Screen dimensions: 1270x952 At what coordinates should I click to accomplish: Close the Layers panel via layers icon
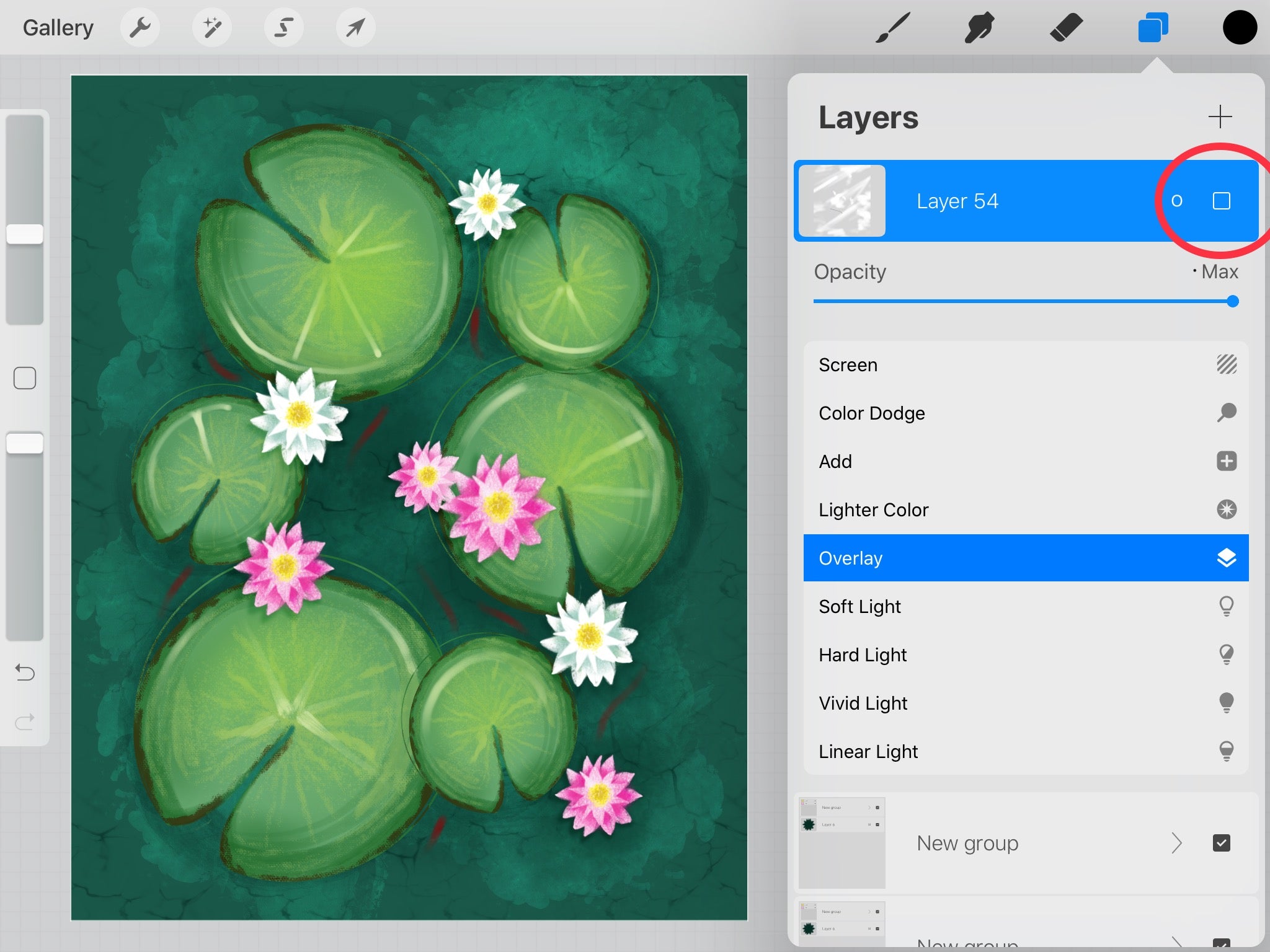tap(1153, 28)
